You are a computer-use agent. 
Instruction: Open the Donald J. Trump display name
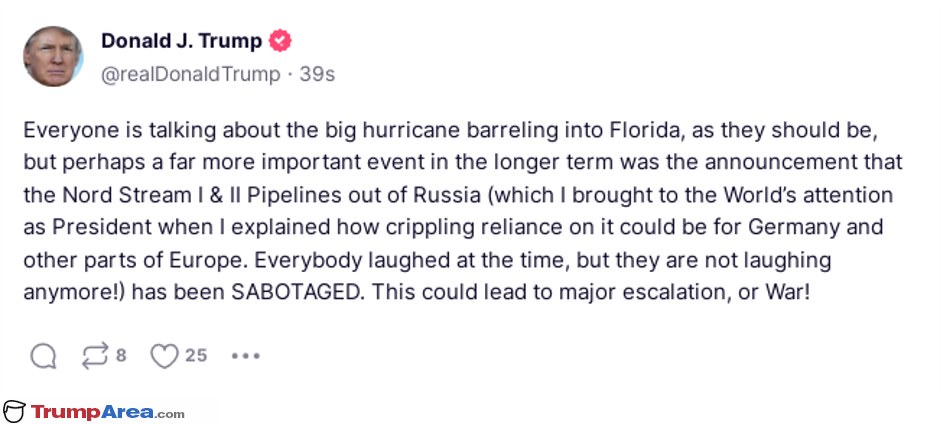[x=182, y=41]
